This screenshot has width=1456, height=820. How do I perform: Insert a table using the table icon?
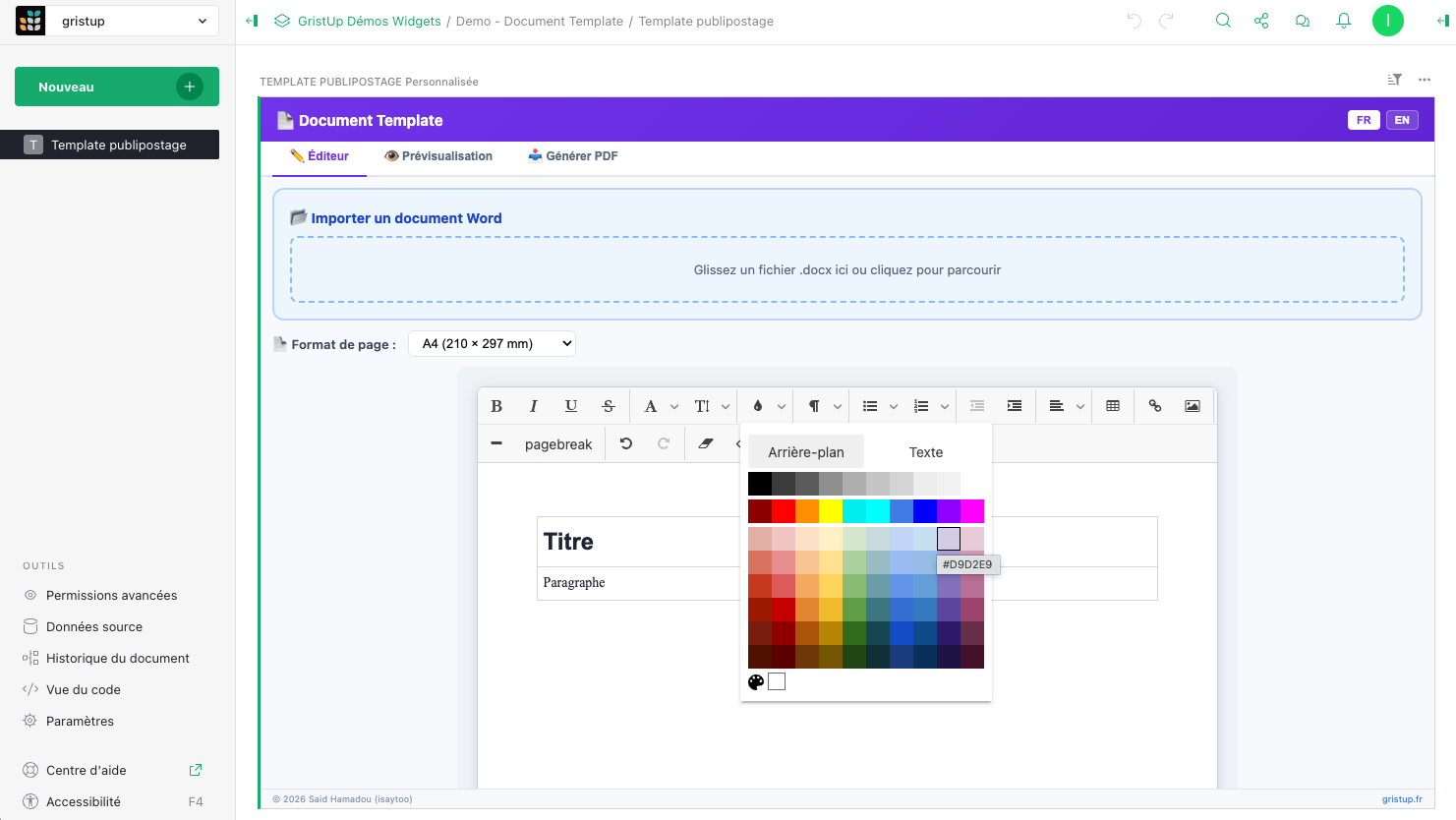coord(1113,406)
